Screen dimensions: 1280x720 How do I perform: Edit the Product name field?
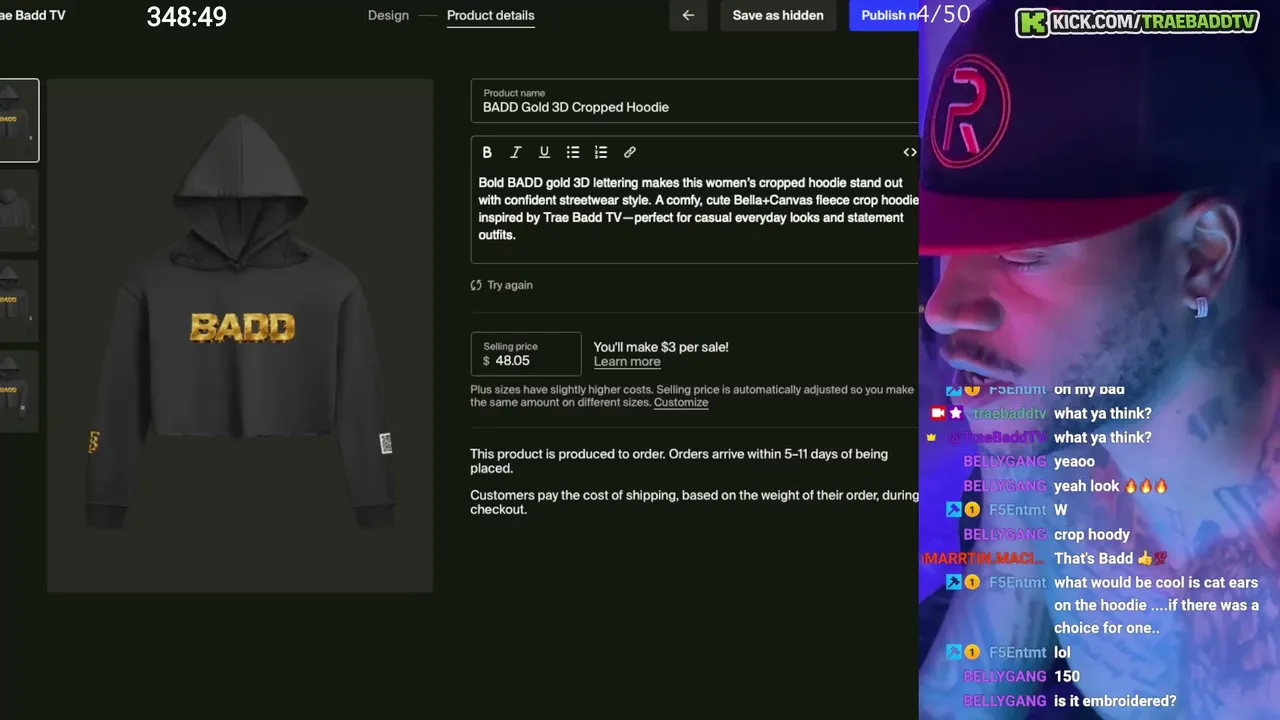(x=695, y=101)
